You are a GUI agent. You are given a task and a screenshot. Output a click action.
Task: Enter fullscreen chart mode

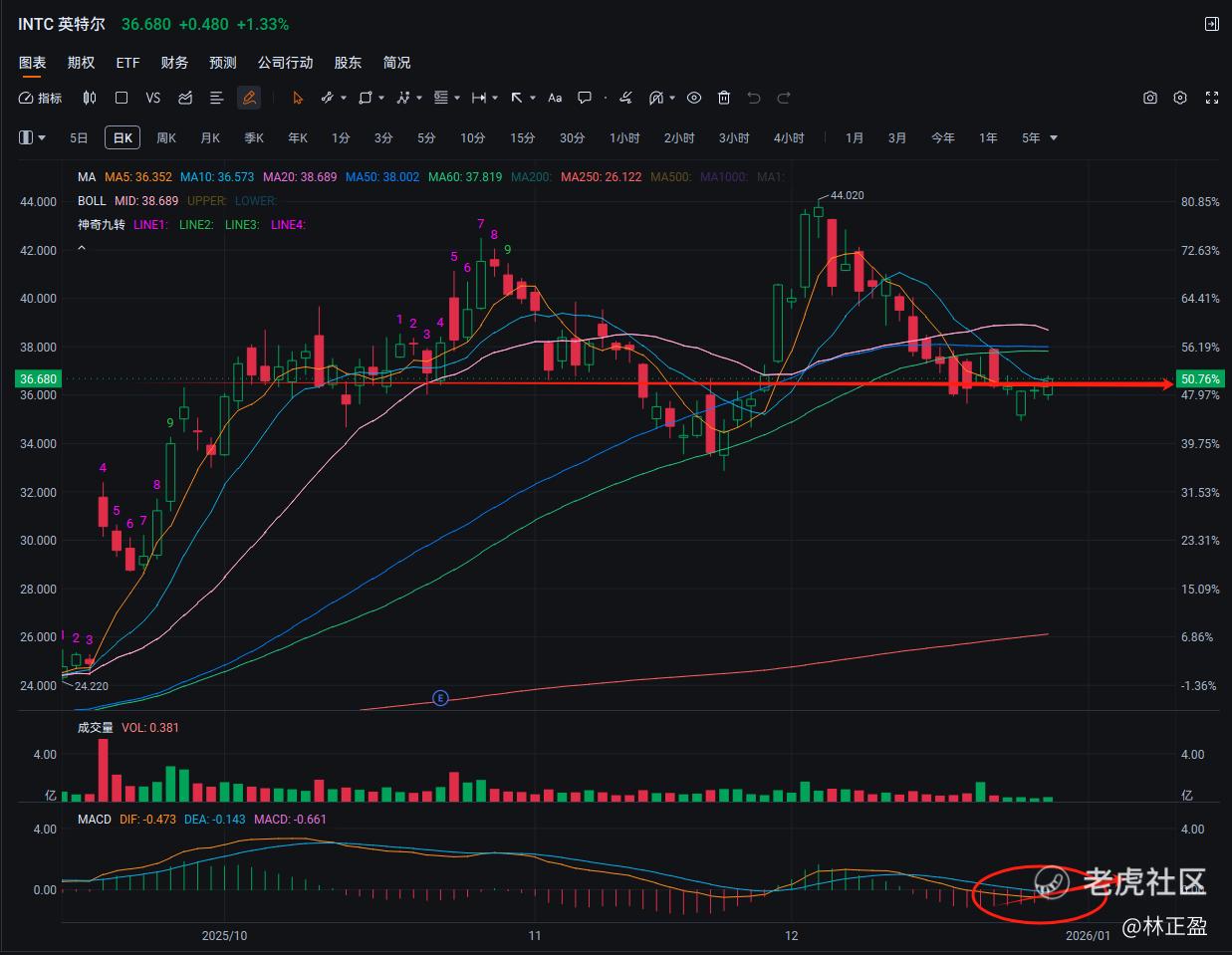(1212, 98)
